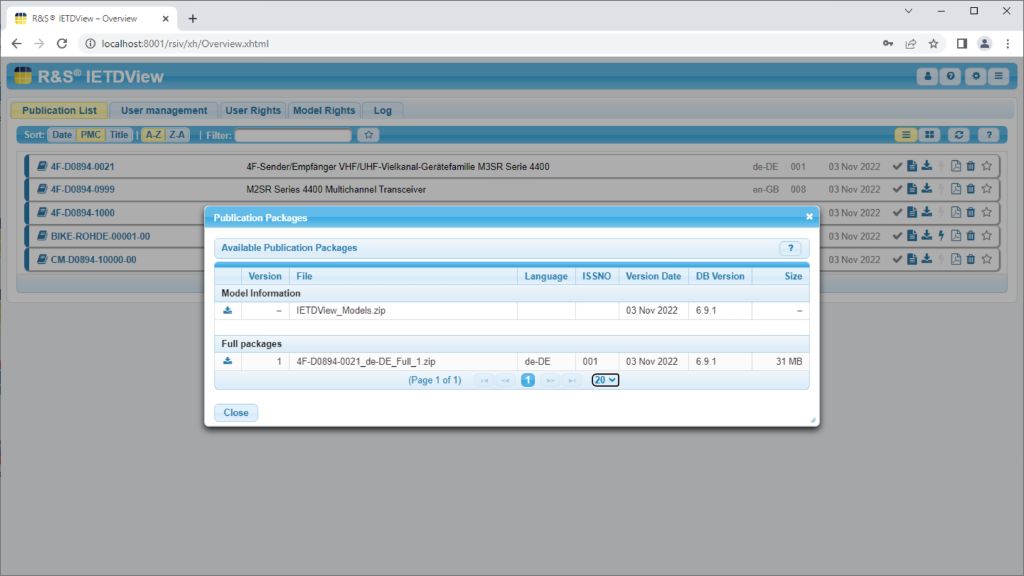Go to the first page of packages
The height and width of the screenshot is (576, 1024).
point(484,380)
